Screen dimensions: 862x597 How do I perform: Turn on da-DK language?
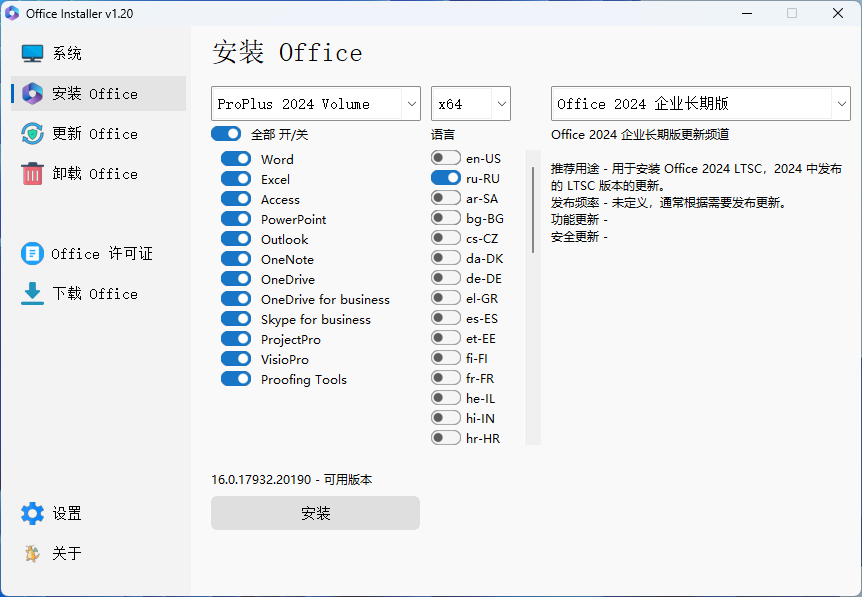tap(446, 258)
